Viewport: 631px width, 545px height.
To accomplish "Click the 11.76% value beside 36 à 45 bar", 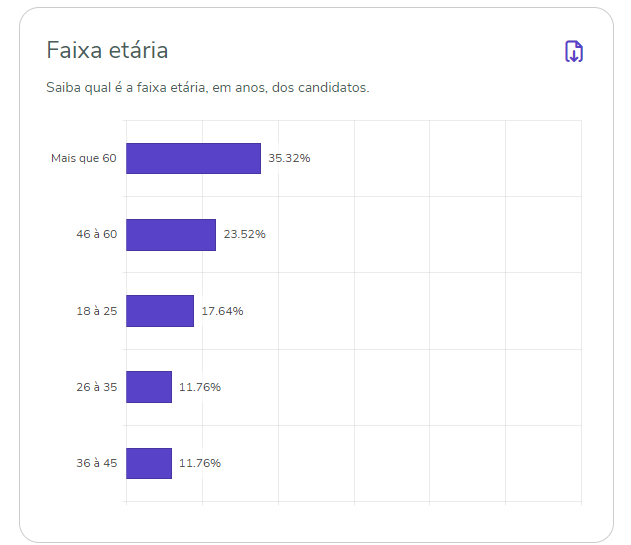I will coord(200,463).
